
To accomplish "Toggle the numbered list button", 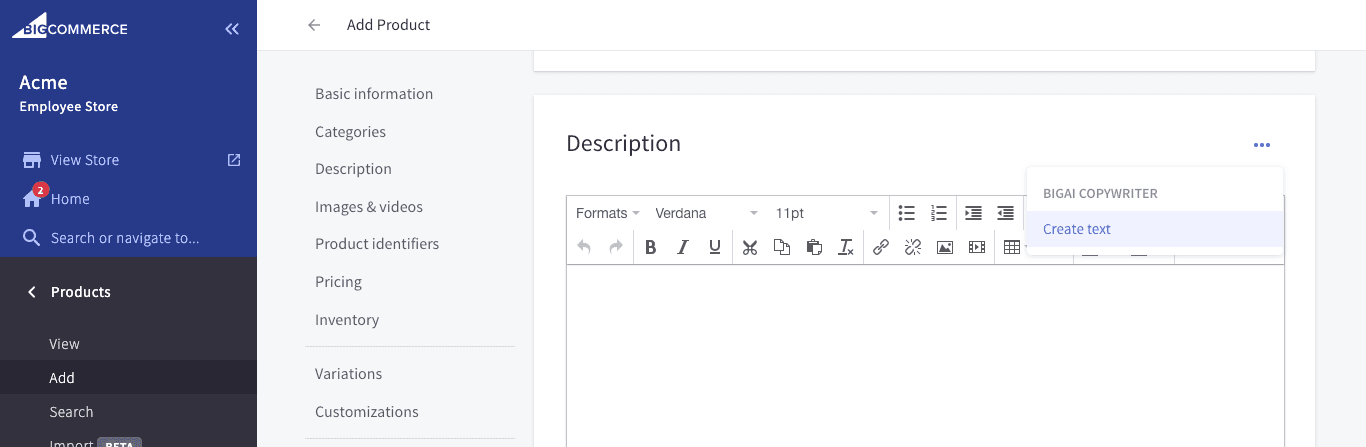I will click(938, 213).
